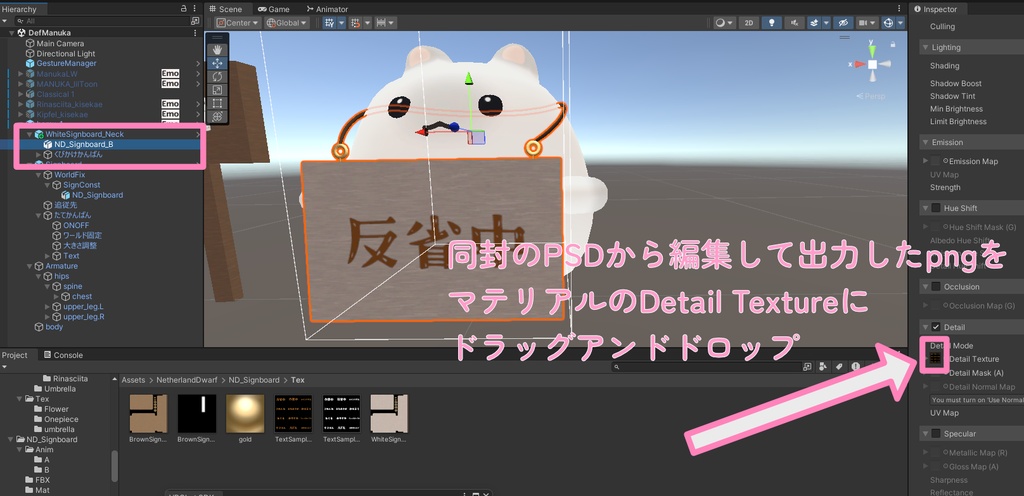
Task: Collapse the Armature object
Action: 30,266
